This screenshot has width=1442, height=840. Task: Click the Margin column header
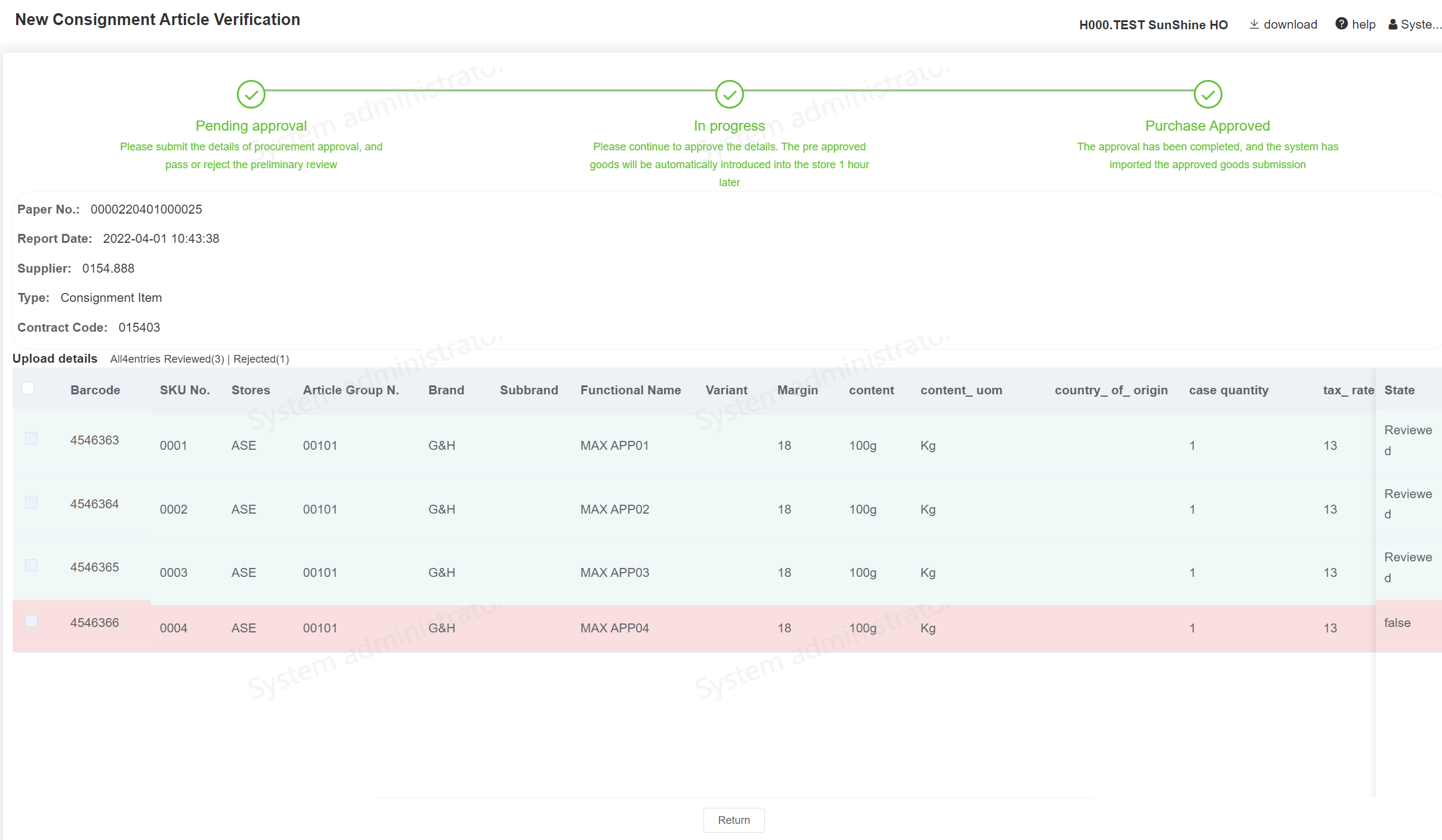click(x=797, y=390)
